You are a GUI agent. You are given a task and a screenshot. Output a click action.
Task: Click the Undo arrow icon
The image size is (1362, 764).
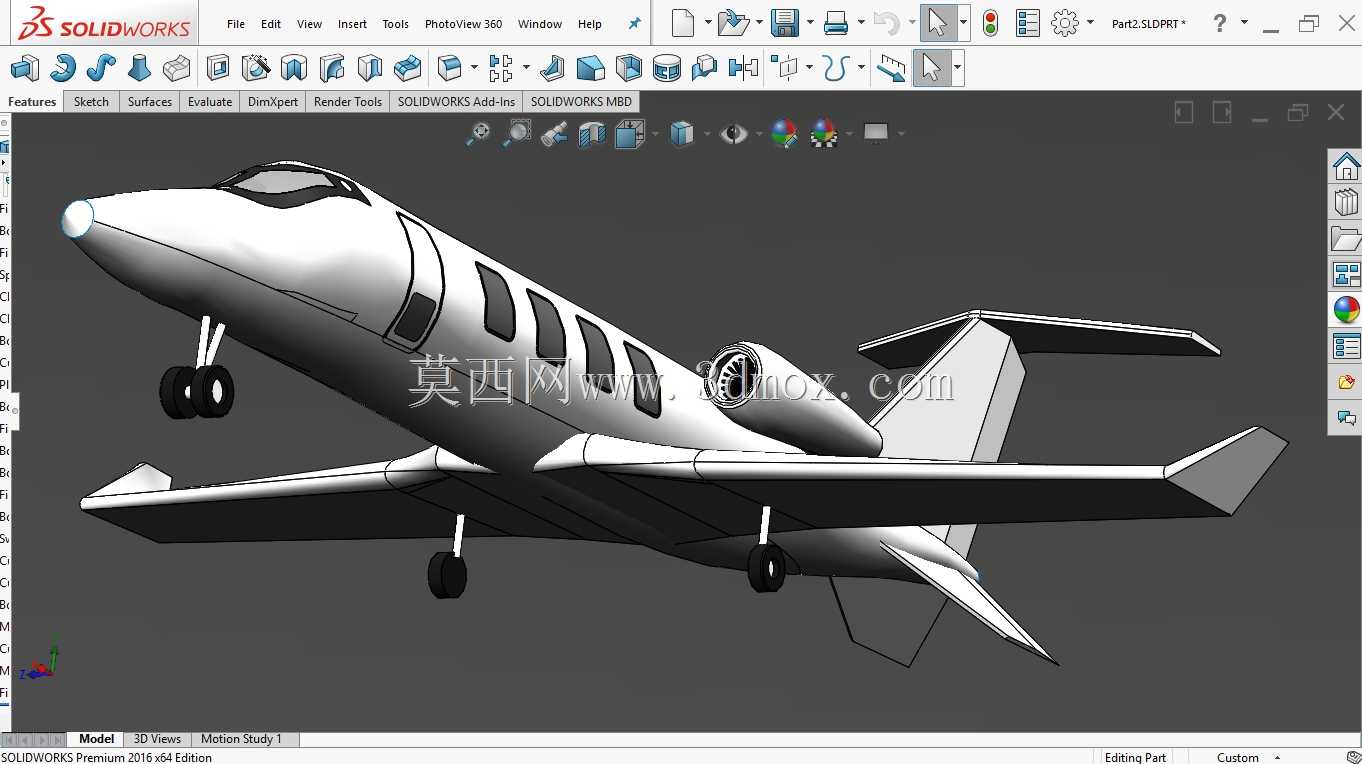[886, 23]
